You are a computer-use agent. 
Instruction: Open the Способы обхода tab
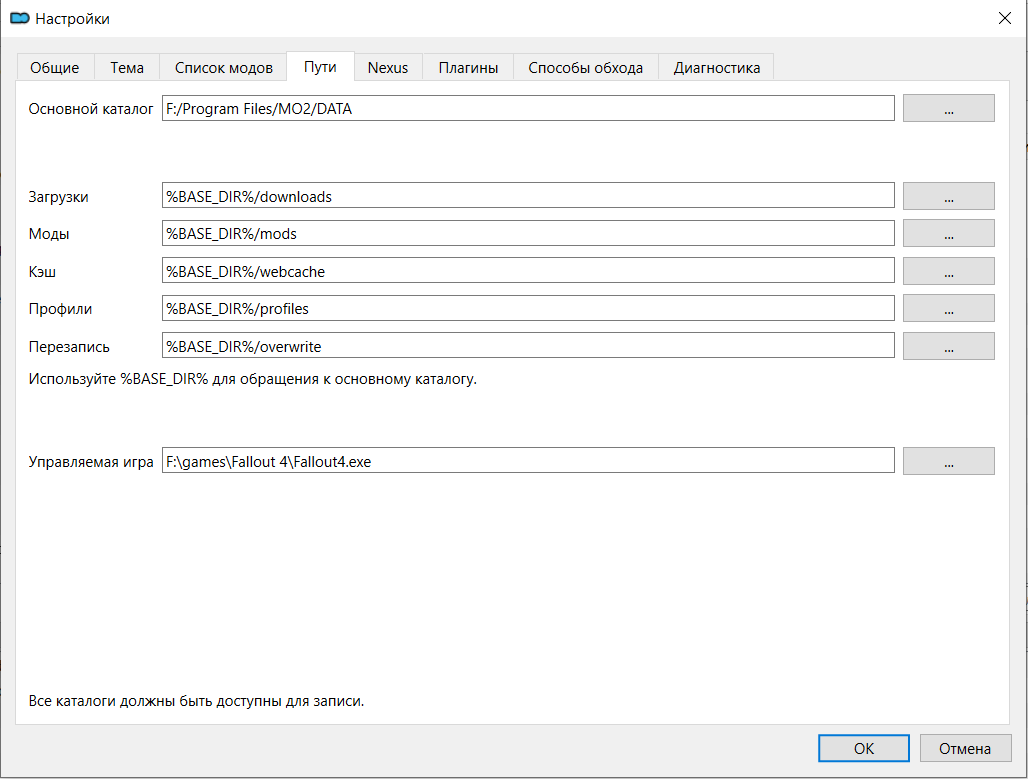[585, 68]
